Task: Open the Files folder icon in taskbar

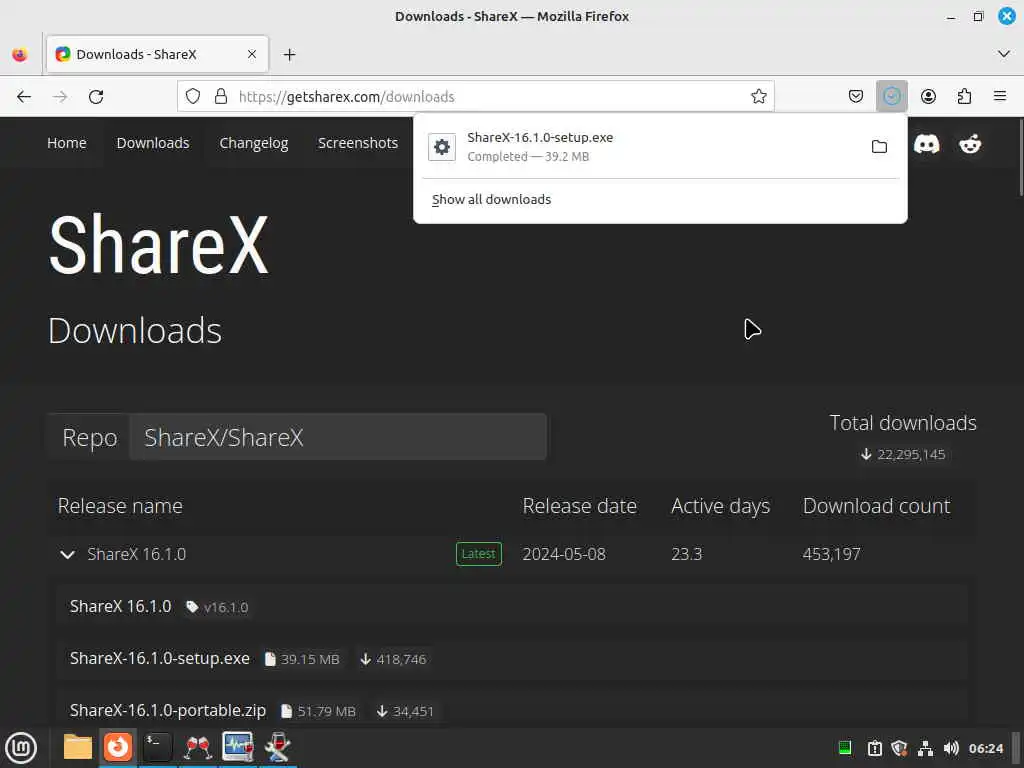Action: point(78,747)
